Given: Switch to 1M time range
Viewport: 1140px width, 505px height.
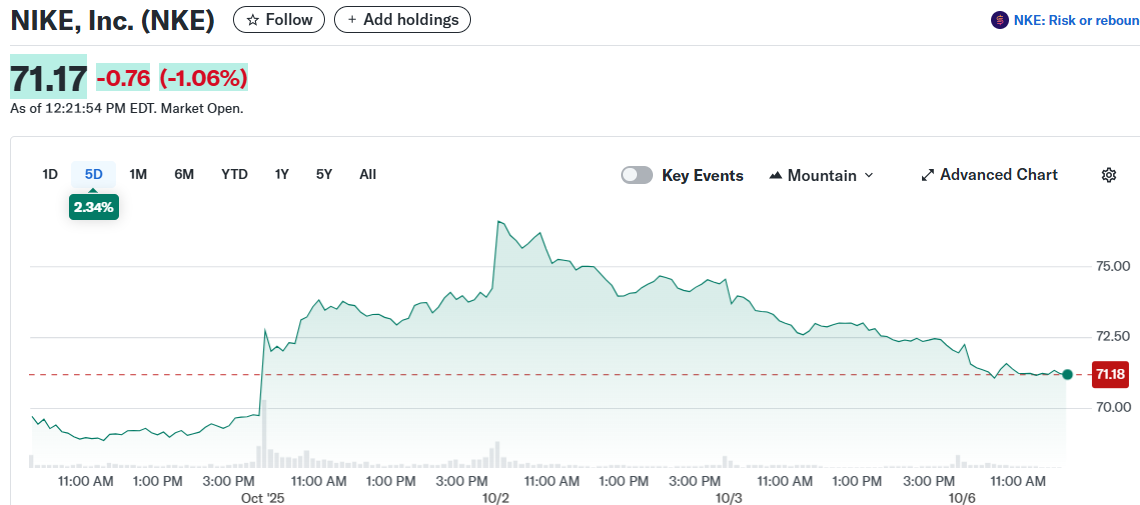Looking at the screenshot, I should [x=138, y=174].
